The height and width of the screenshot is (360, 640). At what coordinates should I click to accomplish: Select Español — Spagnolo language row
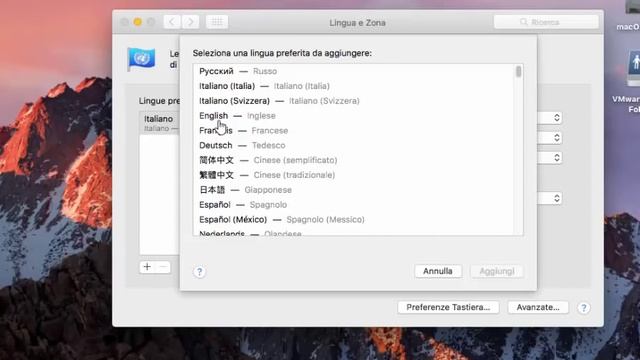353,204
